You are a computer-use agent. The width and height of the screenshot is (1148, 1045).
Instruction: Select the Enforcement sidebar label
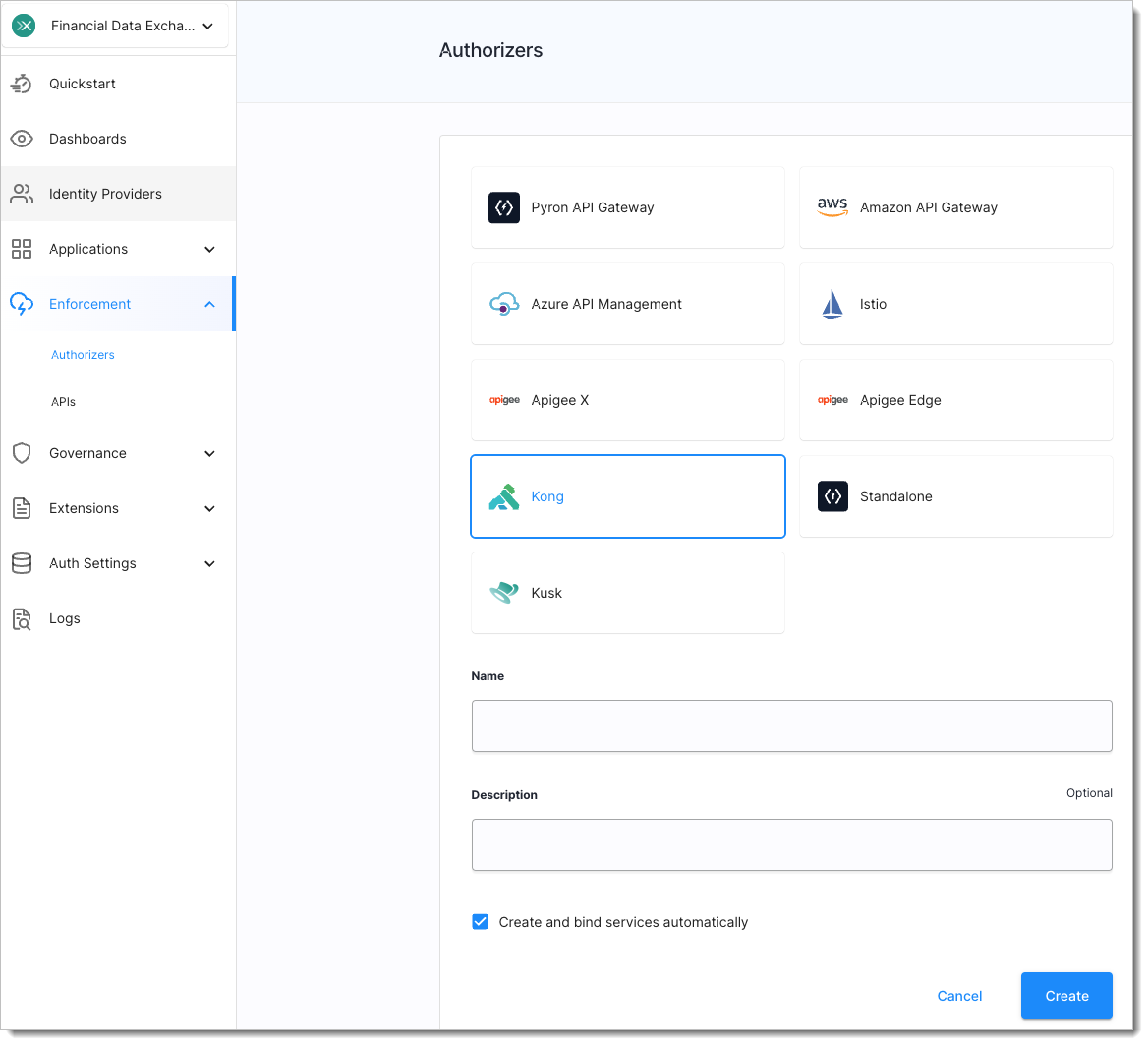click(x=89, y=304)
